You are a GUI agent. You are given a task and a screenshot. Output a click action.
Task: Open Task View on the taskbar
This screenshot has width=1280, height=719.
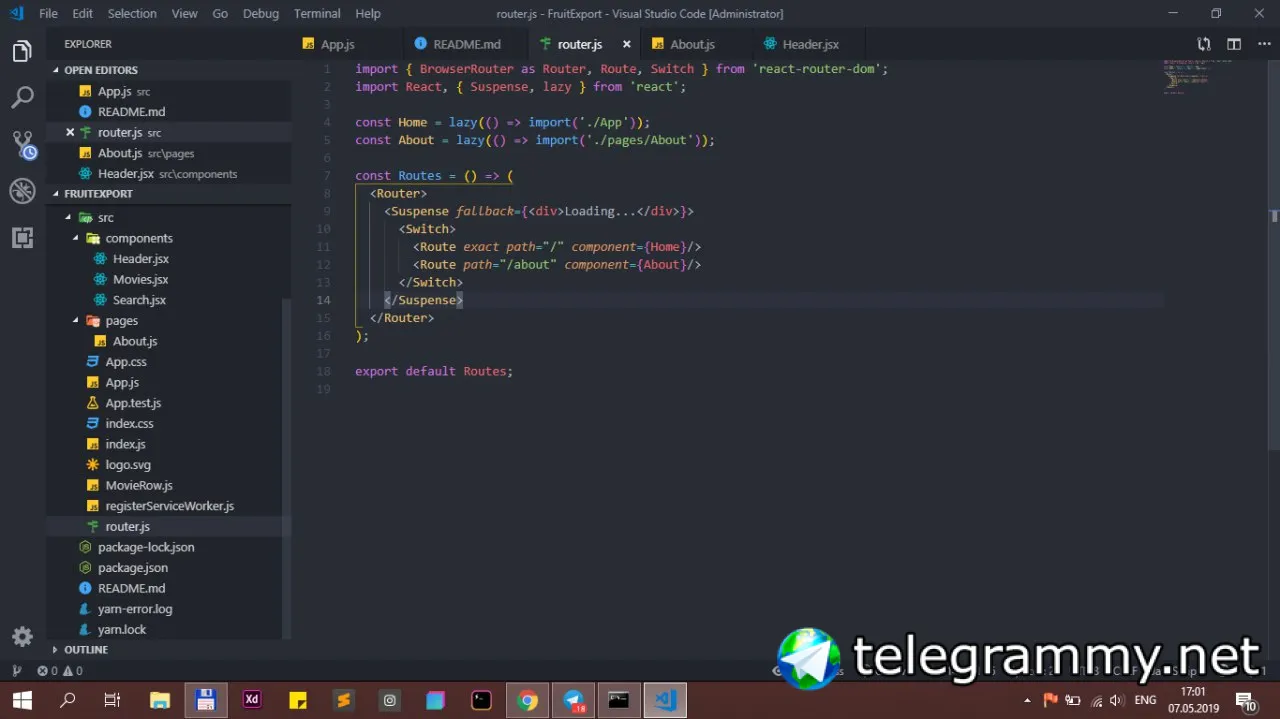pyautogui.click(x=113, y=700)
